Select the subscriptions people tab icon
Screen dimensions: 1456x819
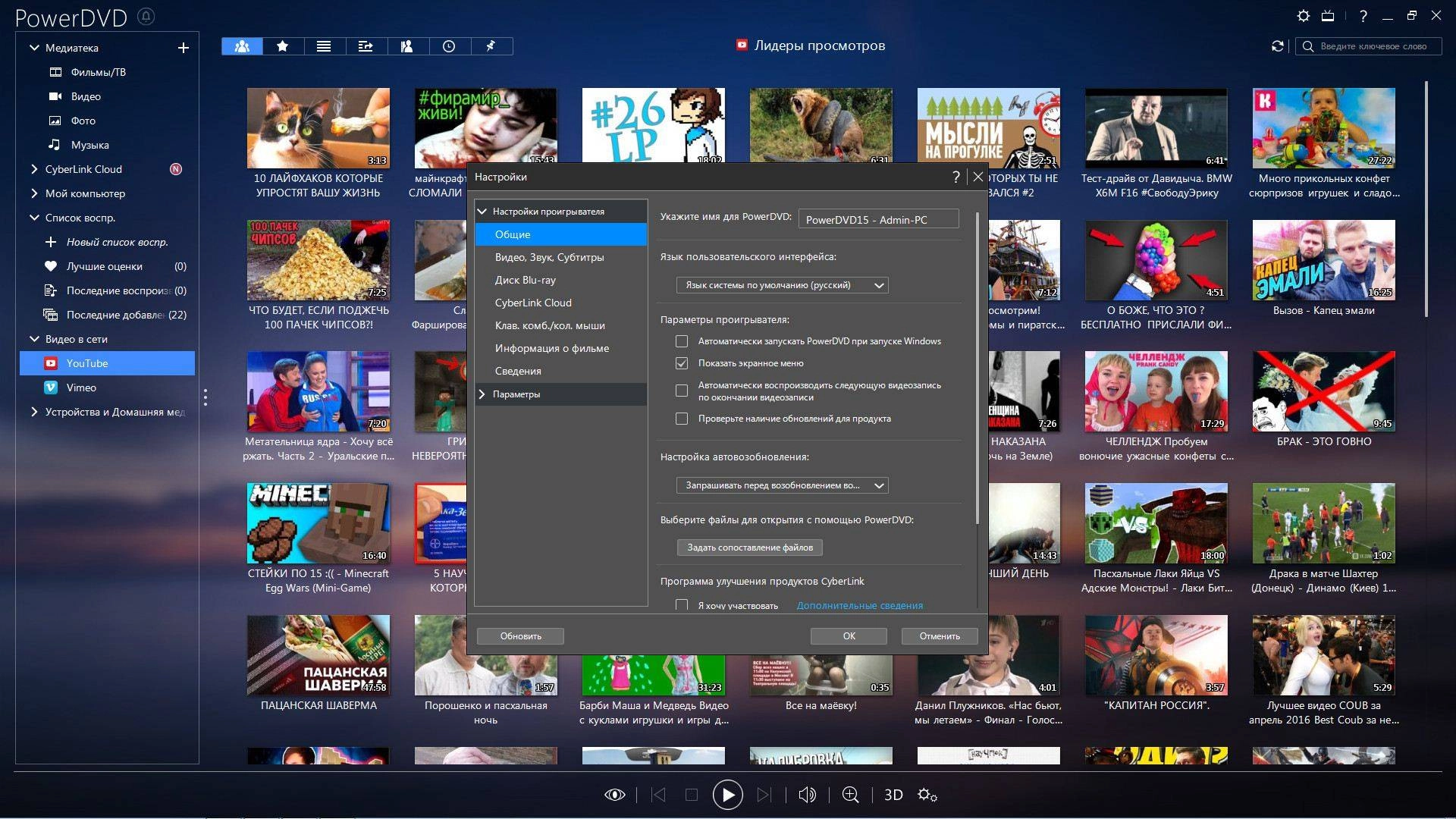point(242,46)
